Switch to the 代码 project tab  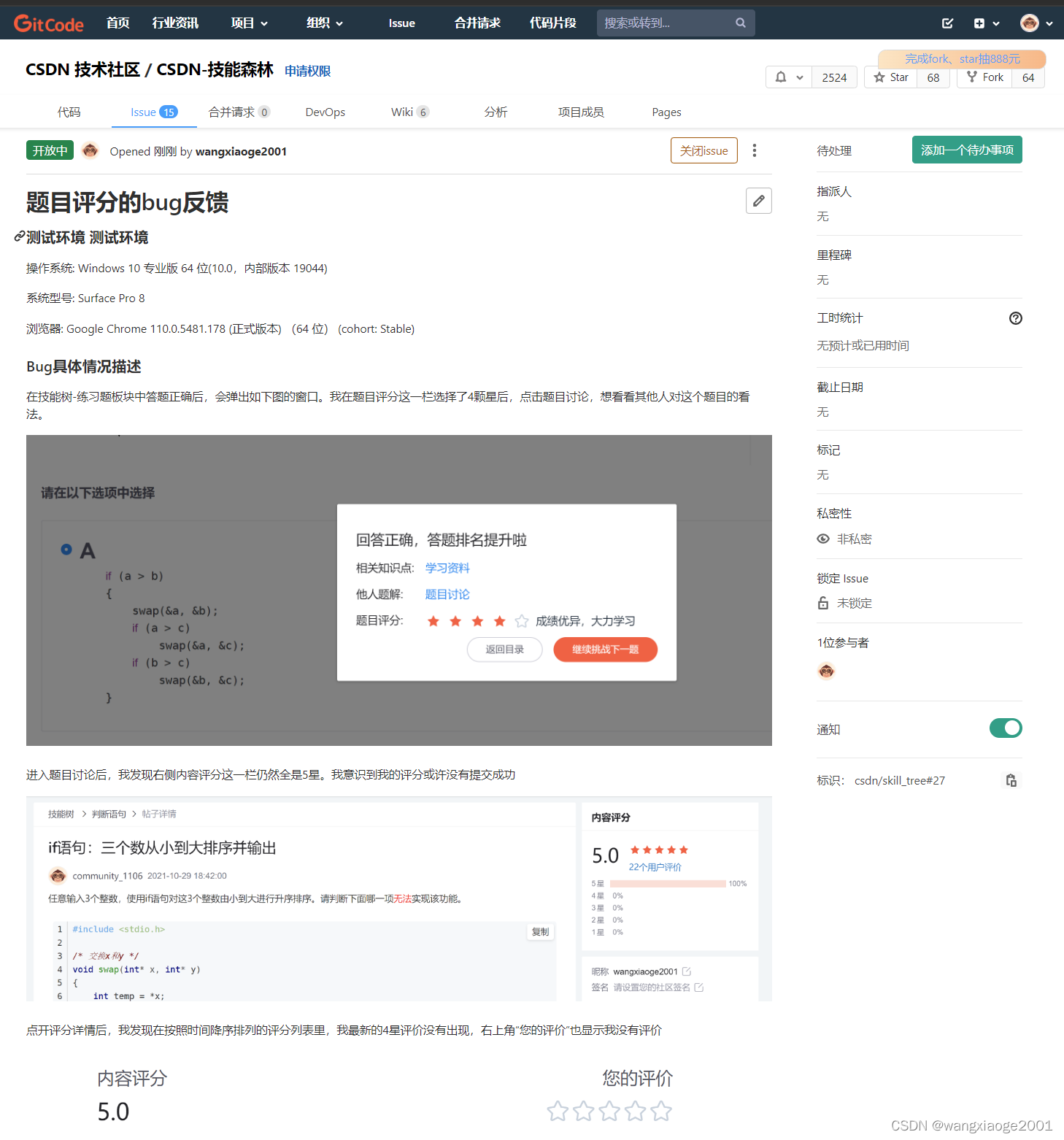pyautogui.click(x=69, y=112)
